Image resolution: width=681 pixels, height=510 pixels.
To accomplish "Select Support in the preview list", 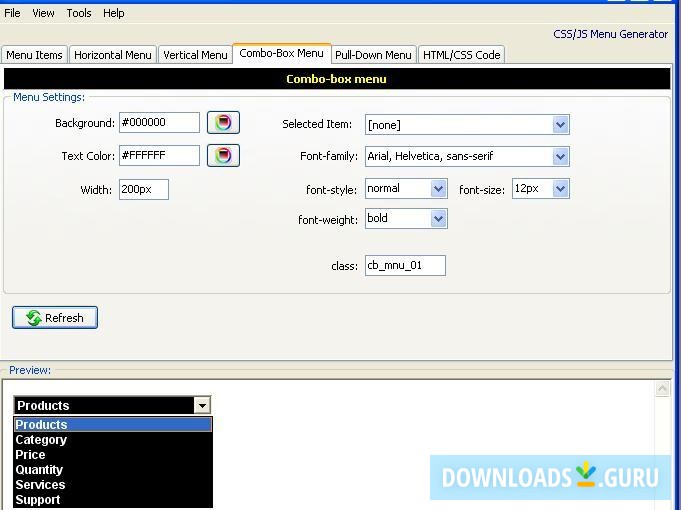I will coord(113,500).
